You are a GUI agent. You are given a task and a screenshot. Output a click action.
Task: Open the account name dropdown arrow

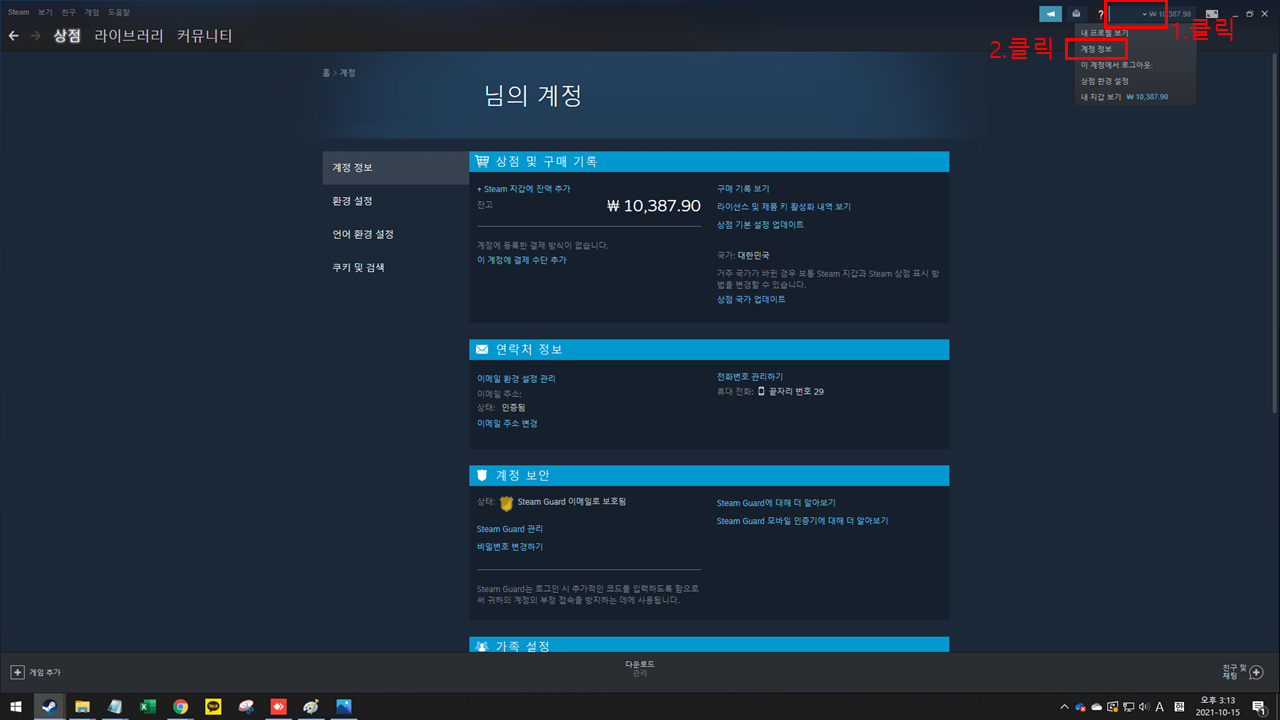pos(1145,14)
